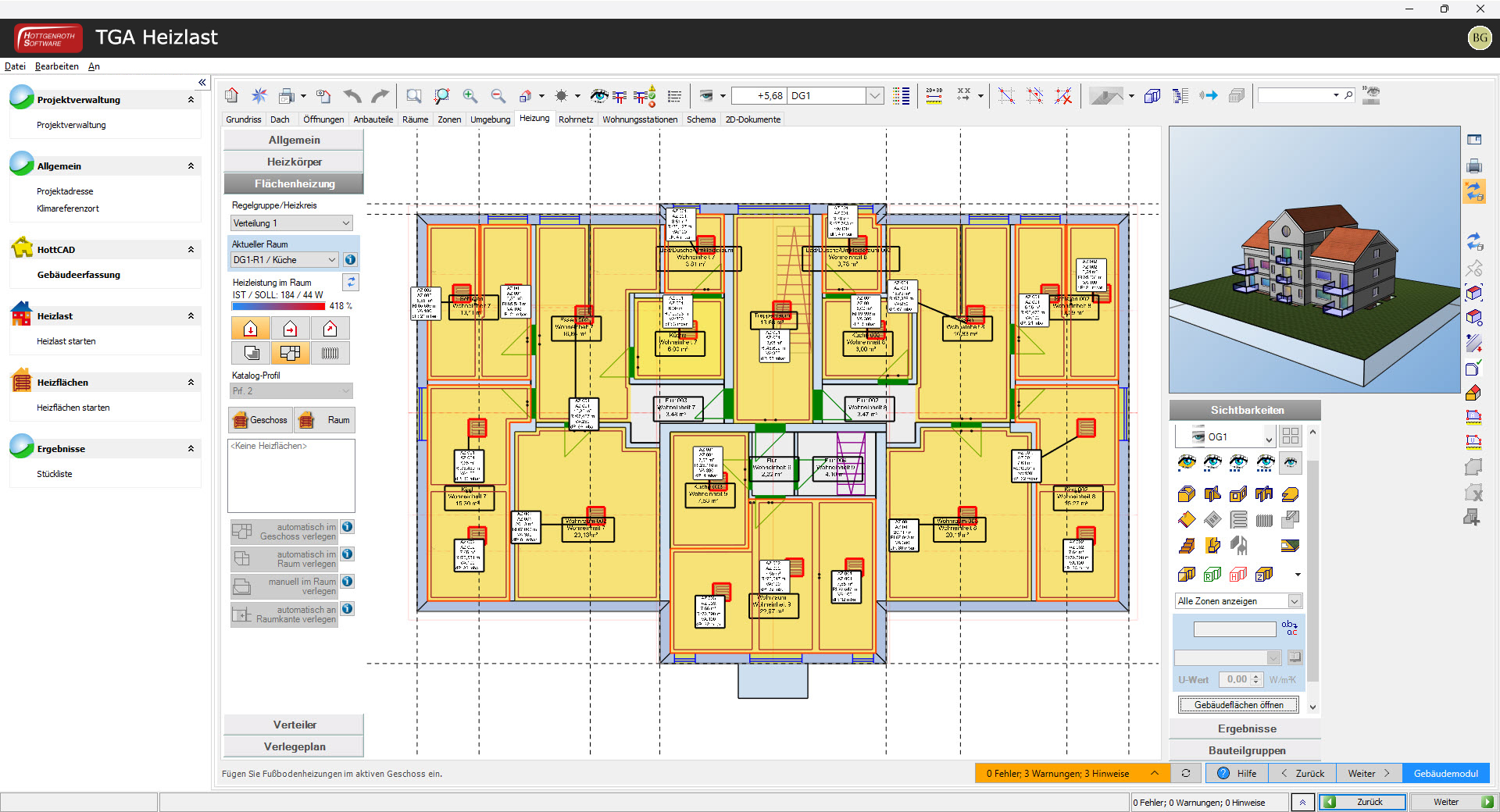Click the 3D building preview thumbnail
Image resolution: width=1500 pixels, height=812 pixels.
[x=1314, y=260]
